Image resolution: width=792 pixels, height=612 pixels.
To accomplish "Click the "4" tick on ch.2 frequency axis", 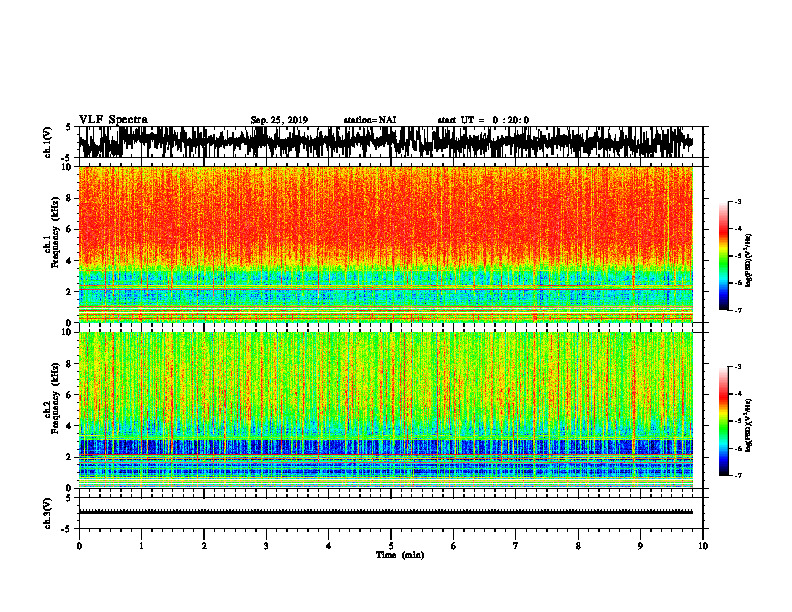I will coord(69,426).
